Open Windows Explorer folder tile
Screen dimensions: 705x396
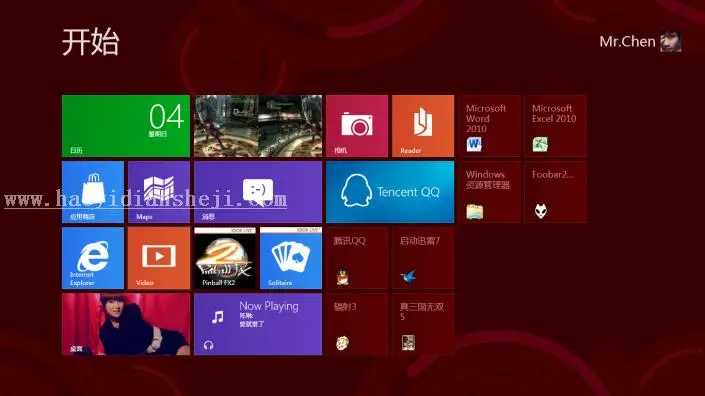489,192
